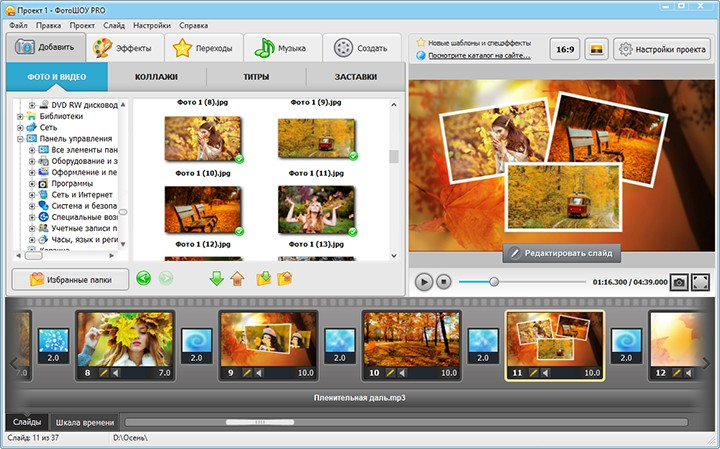Image resolution: width=720 pixels, height=449 pixels.
Task: Switch to the Переходы tab
Action: (x=204, y=48)
